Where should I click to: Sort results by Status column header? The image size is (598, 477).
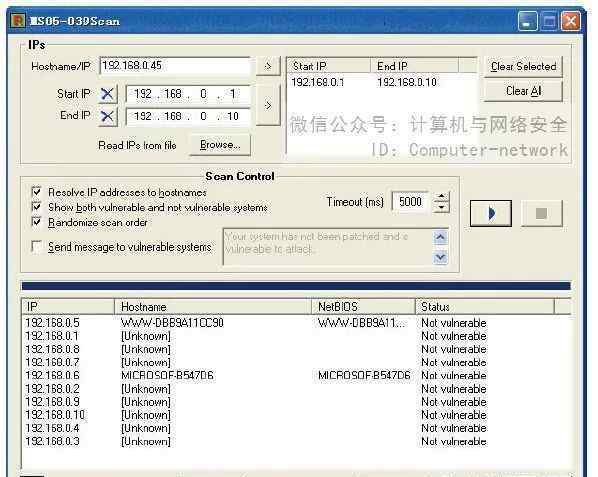click(484, 307)
